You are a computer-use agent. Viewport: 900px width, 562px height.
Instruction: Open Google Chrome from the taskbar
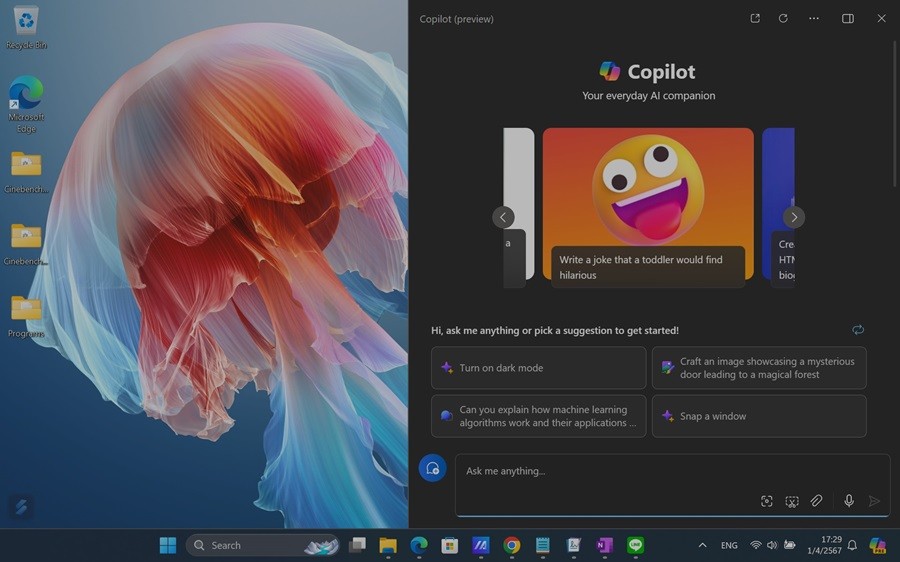[512, 545]
